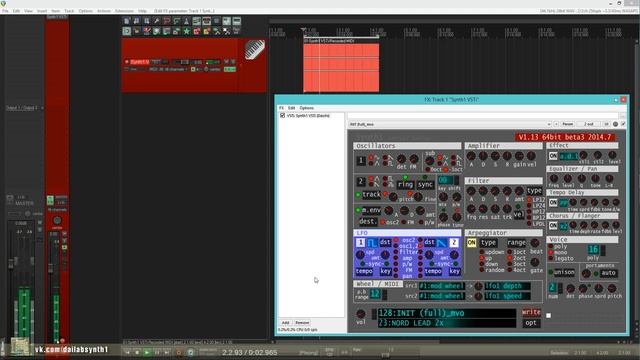Turn Arpeggiator ON button off
This screenshot has height=360, width=640.
pos(471,243)
